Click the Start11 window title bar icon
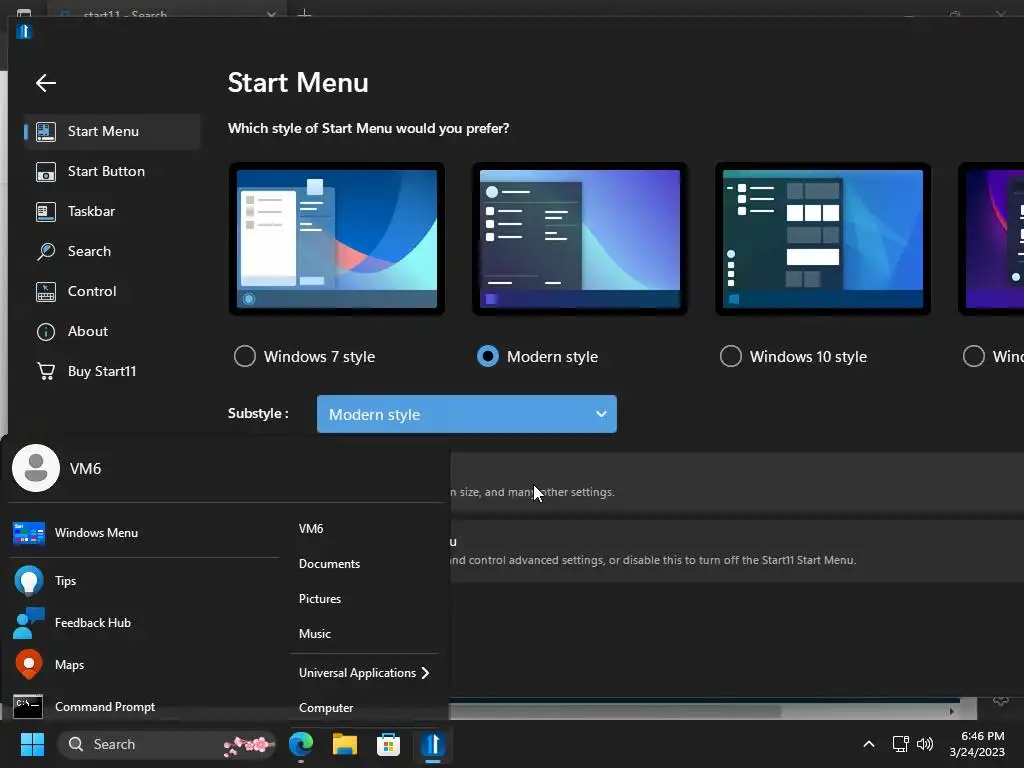The image size is (1024, 768). (24, 31)
